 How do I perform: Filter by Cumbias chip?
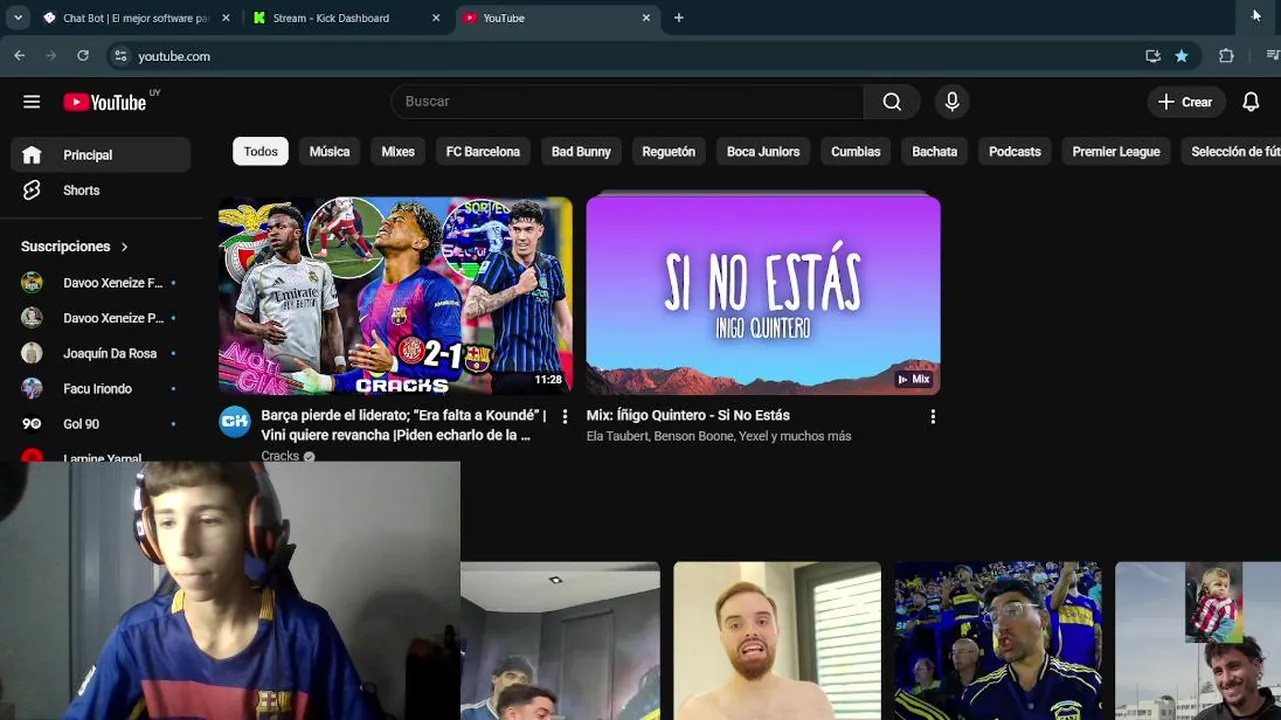(x=856, y=152)
